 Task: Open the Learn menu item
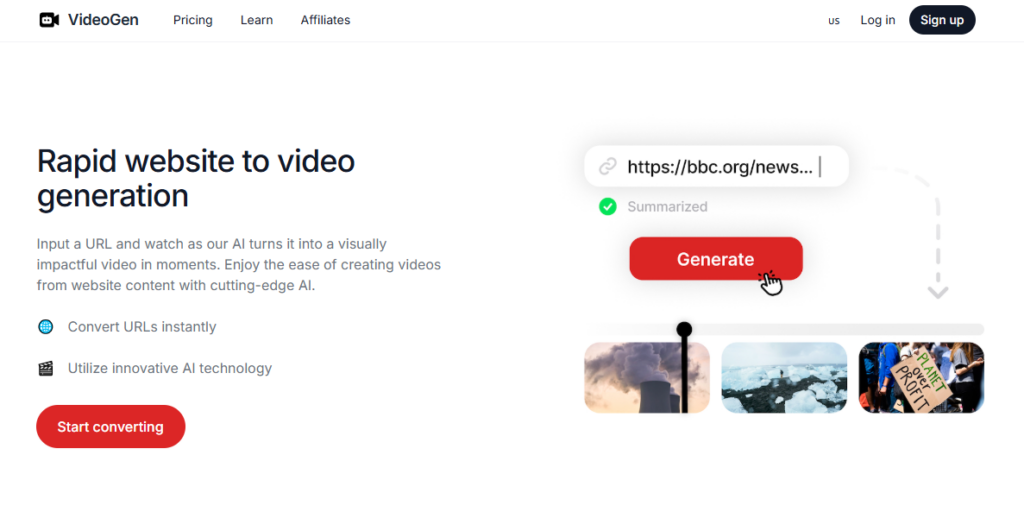(257, 20)
